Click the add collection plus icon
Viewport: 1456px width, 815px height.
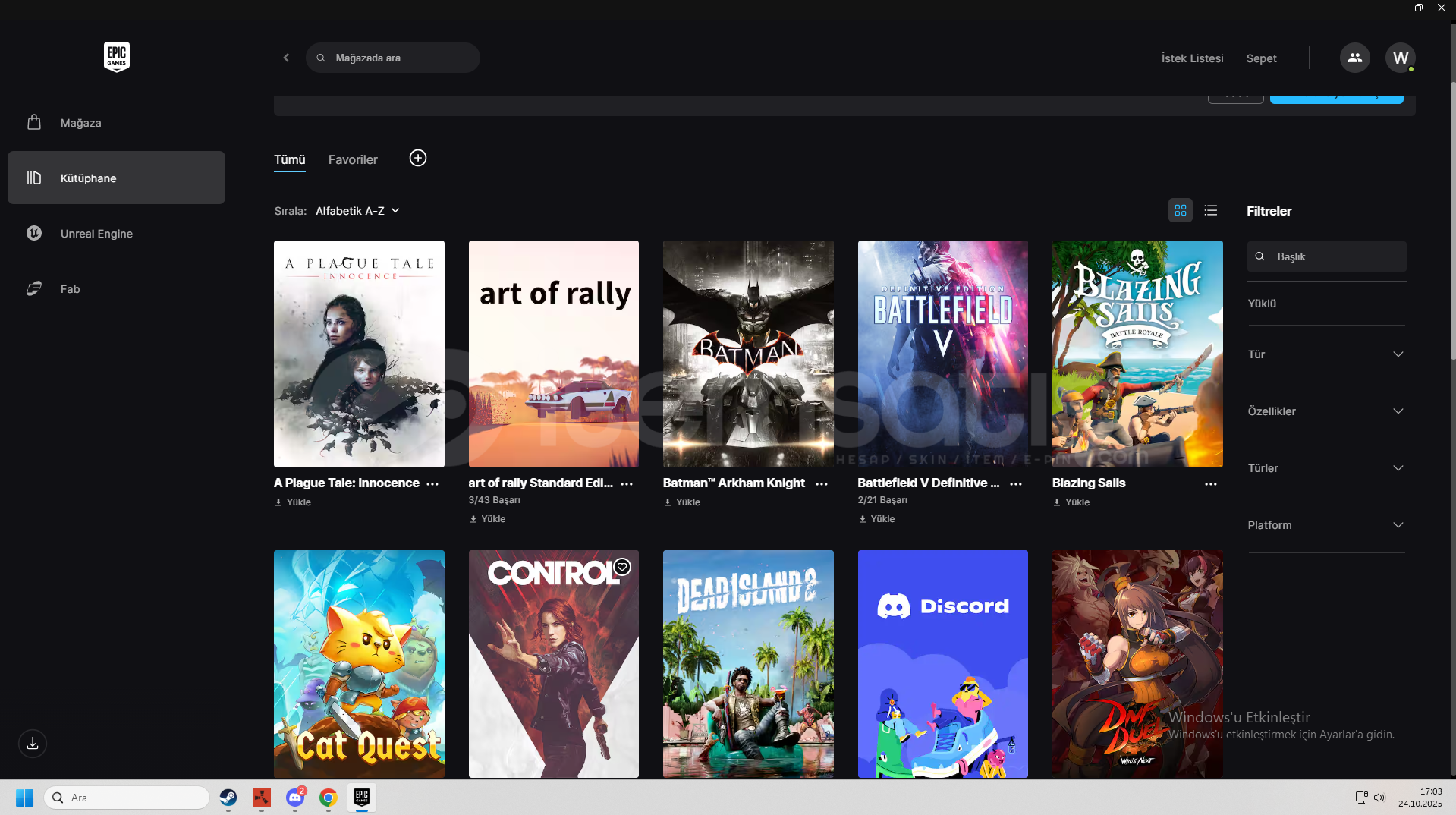tap(417, 158)
